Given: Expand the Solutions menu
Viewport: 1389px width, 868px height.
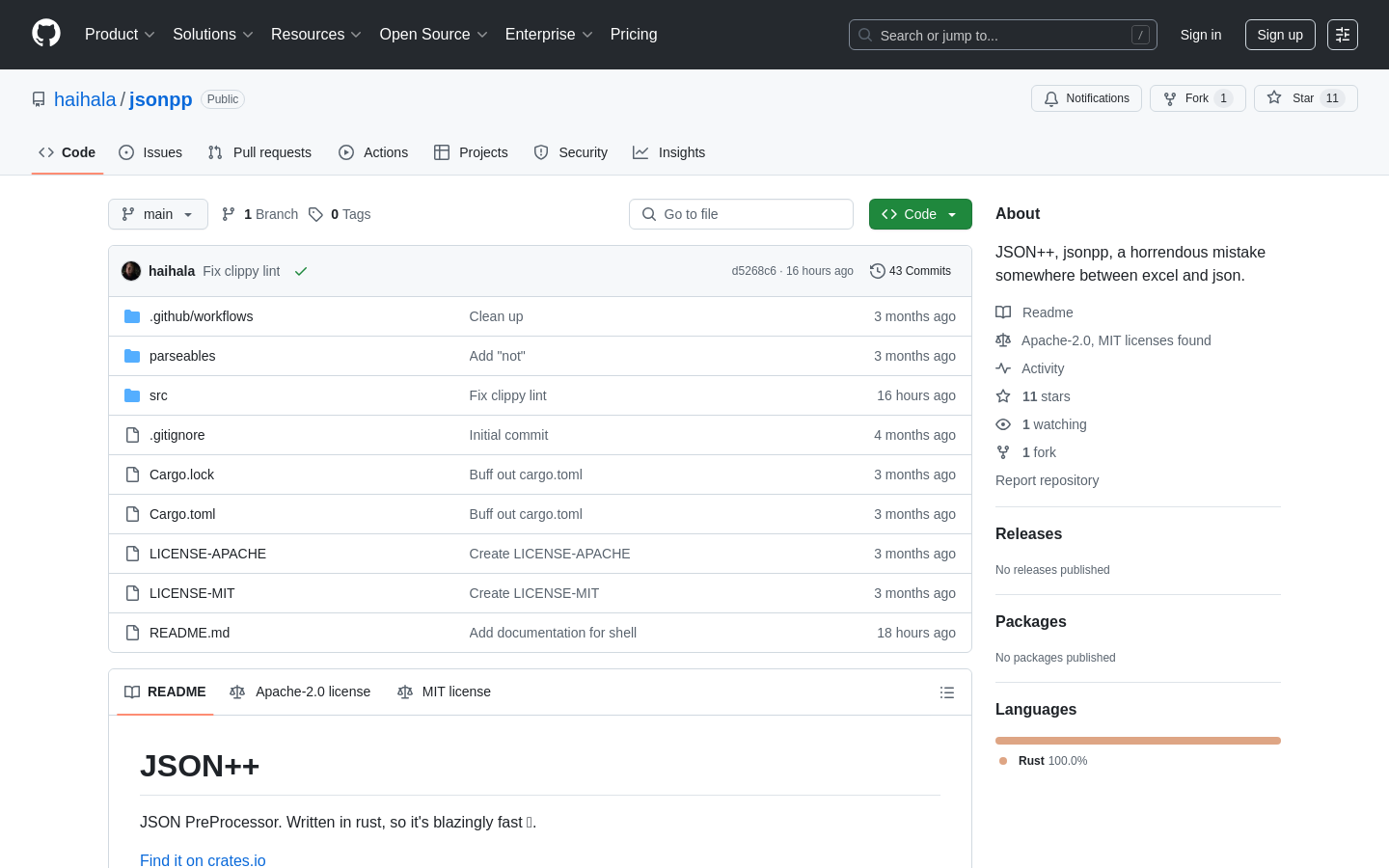Looking at the screenshot, I should coord(213,35).
